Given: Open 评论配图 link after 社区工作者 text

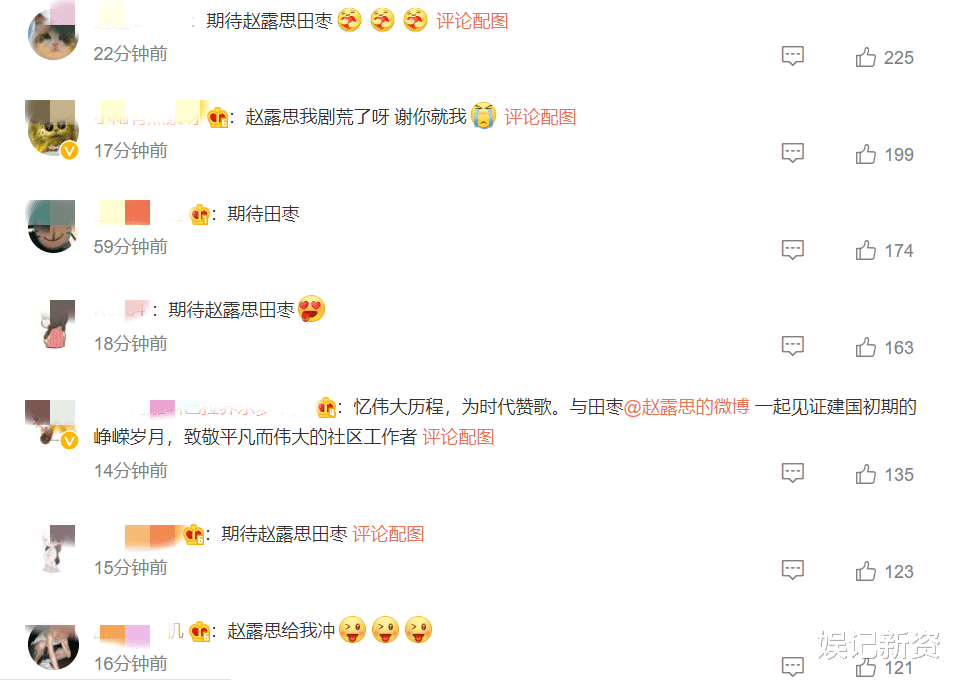Looking at the screenshot, I should 458,437.
